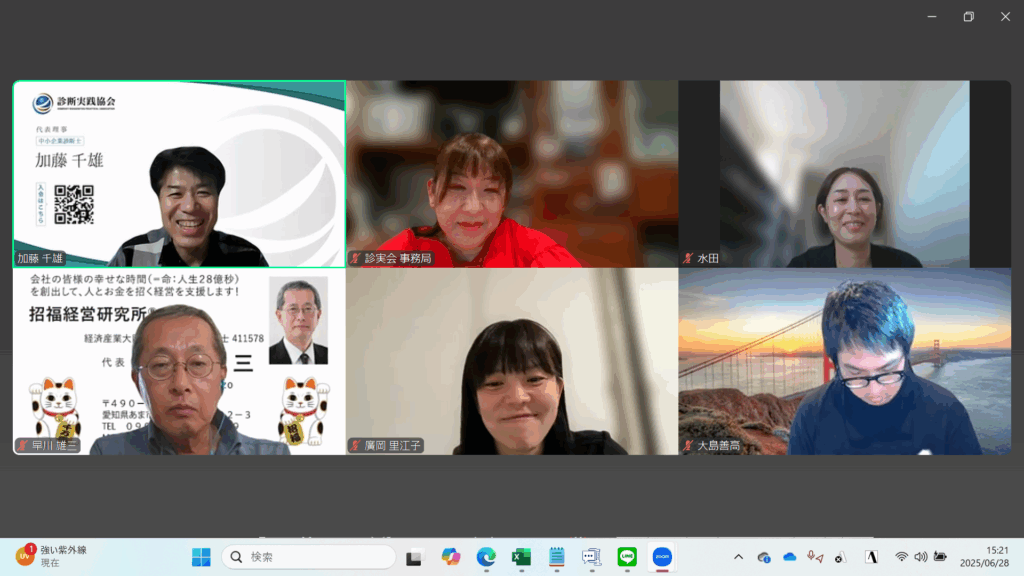This screenshot has height=576, width=1024.
Task: Open the Windows Start menu
Action: pos(201,557)
